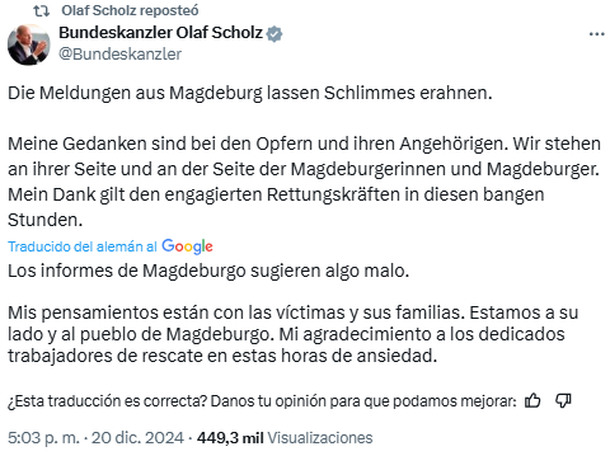Open Olaf Scholz's profile avatar photo

pyautogui.click(x=27, y=43)
